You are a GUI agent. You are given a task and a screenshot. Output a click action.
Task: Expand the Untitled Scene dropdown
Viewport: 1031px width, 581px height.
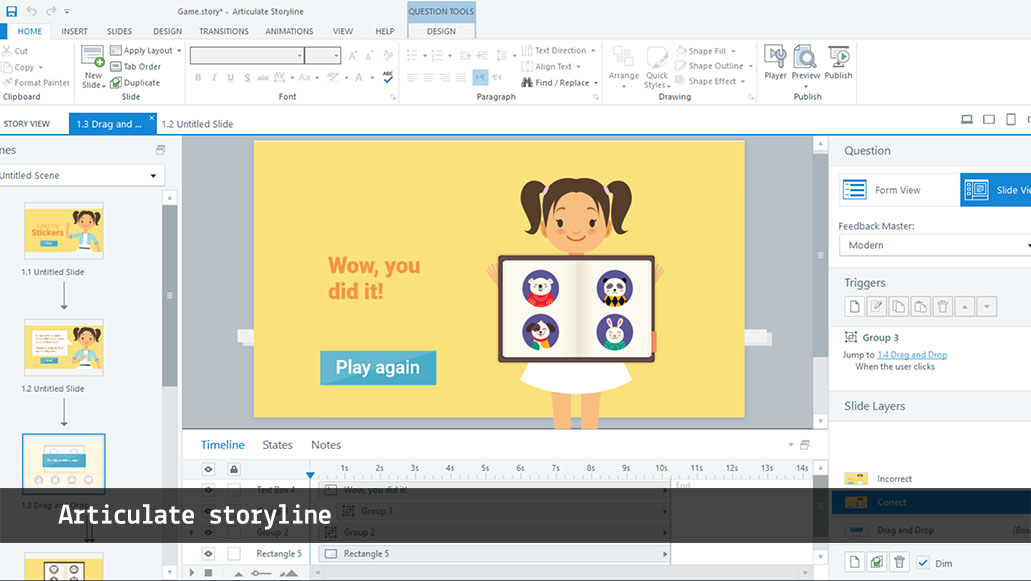pos(80,176)
